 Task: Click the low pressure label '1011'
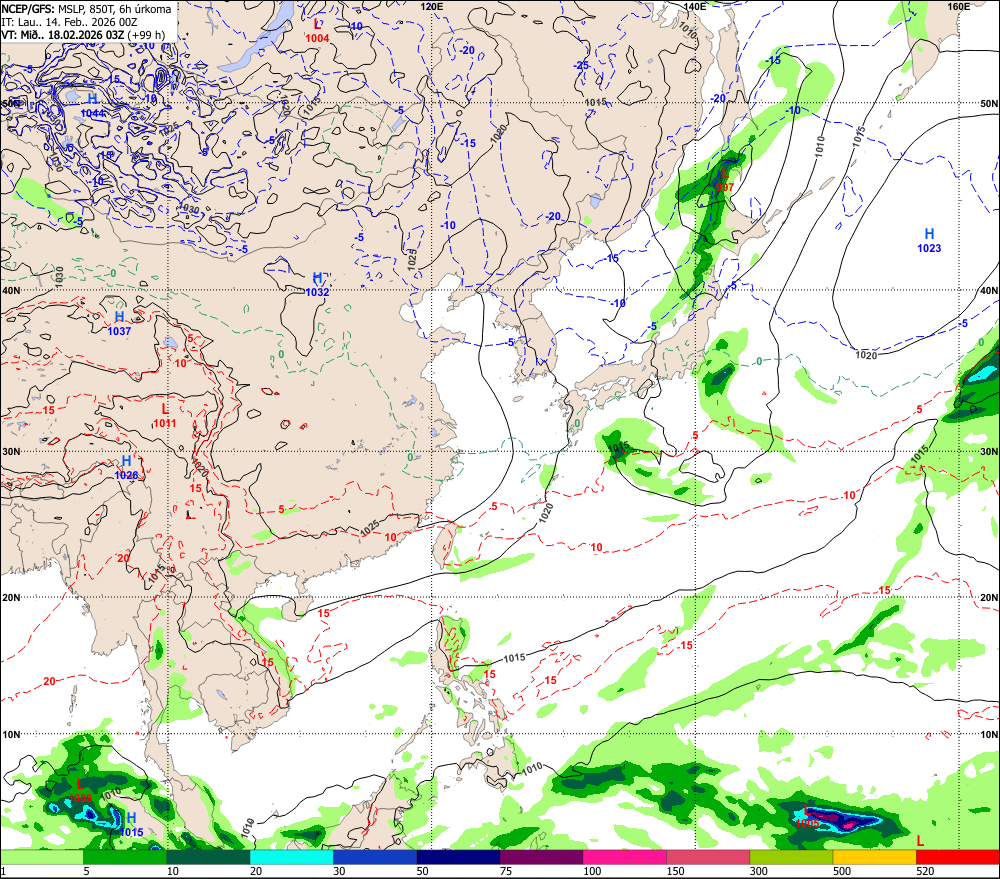click(x=165, y=424)
